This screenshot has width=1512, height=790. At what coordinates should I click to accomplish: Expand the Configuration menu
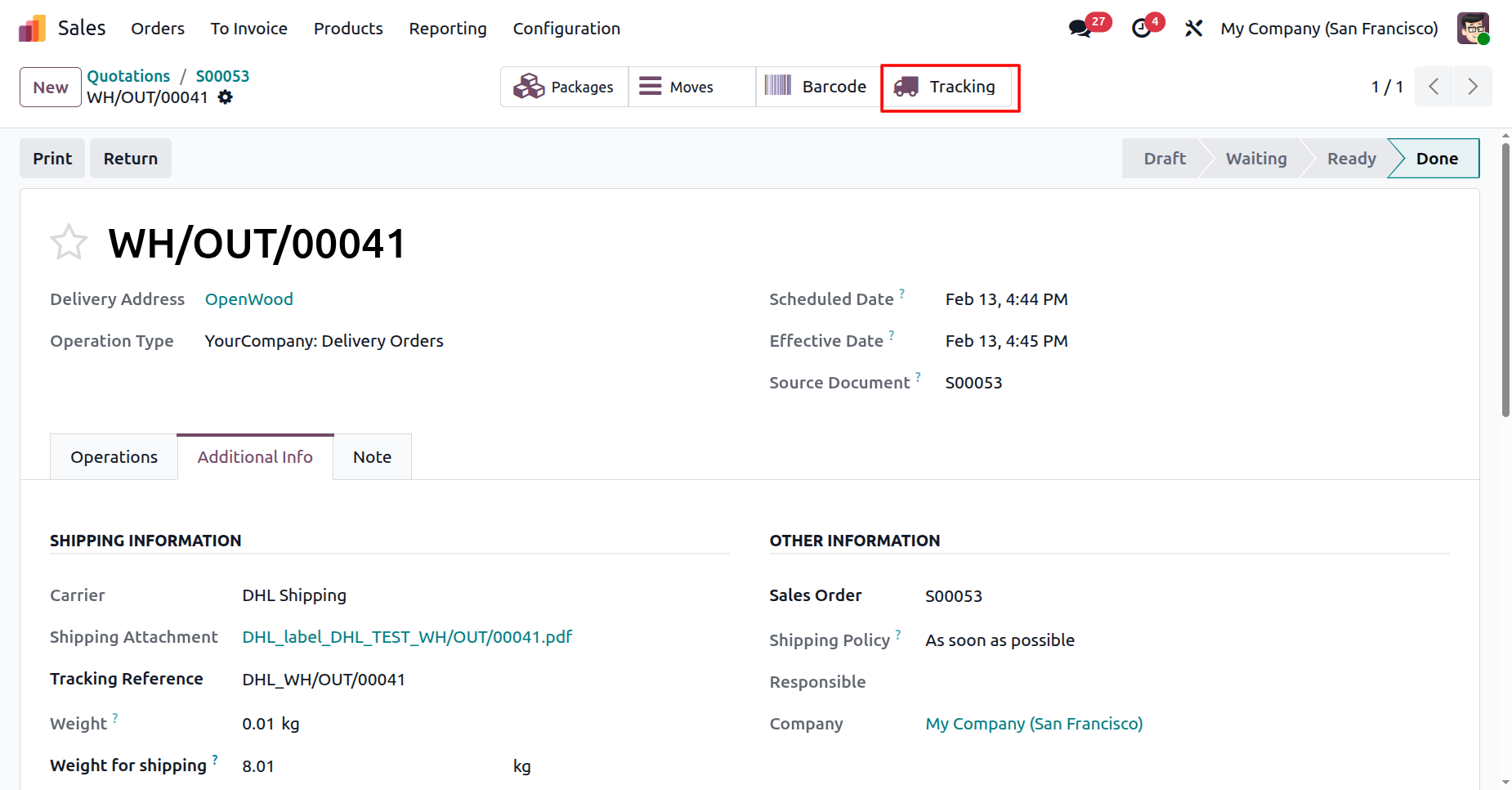click(x=566, y=29)
